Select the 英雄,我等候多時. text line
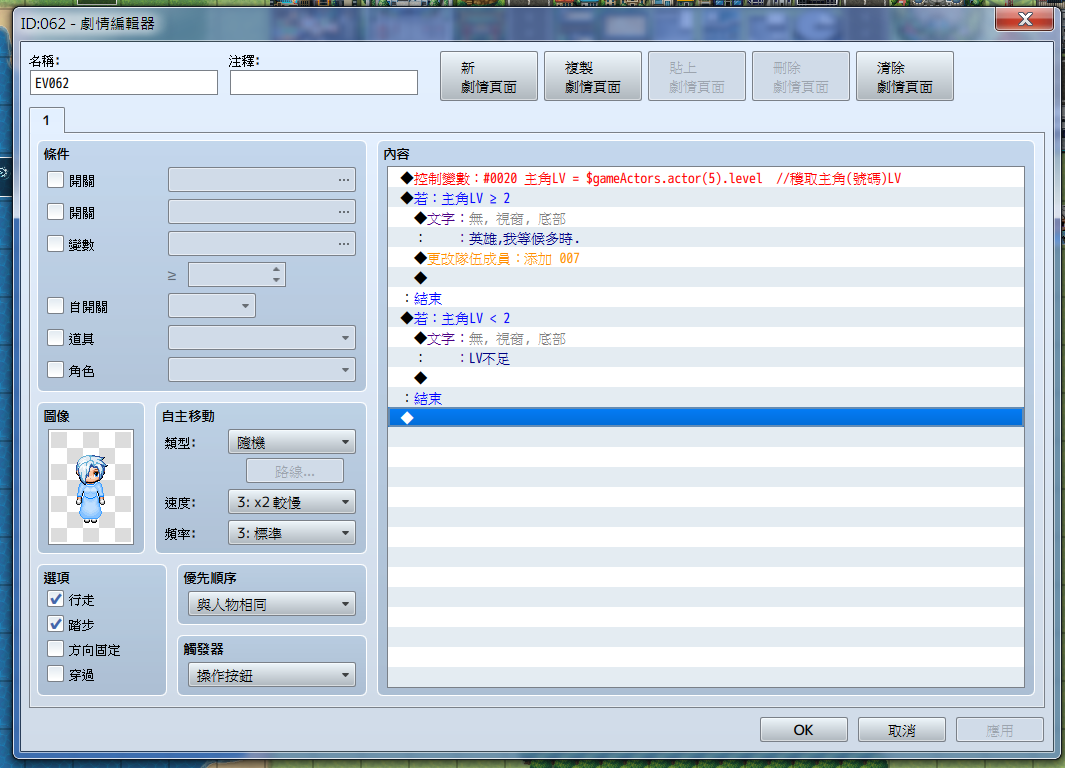 [x=706, y=238]
